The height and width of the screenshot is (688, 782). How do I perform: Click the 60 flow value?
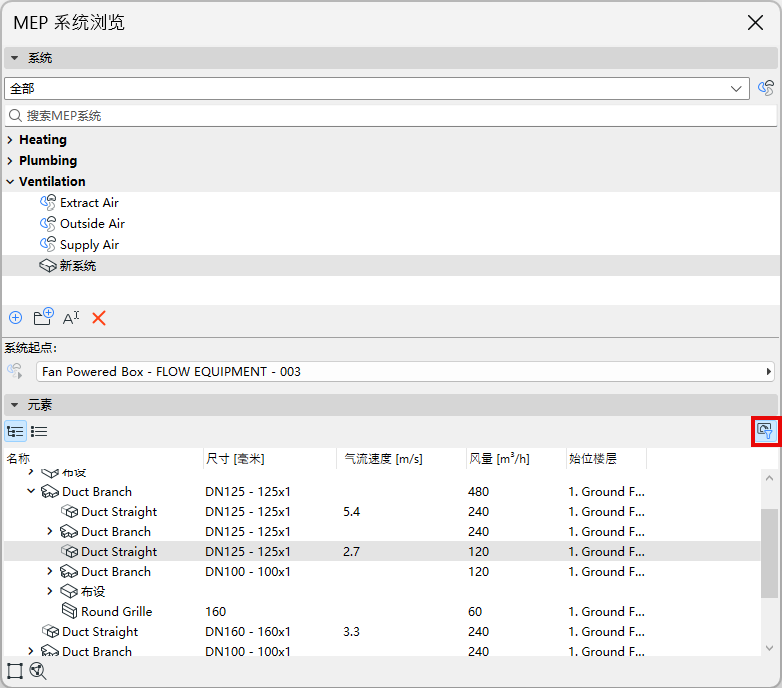point(475,612)
